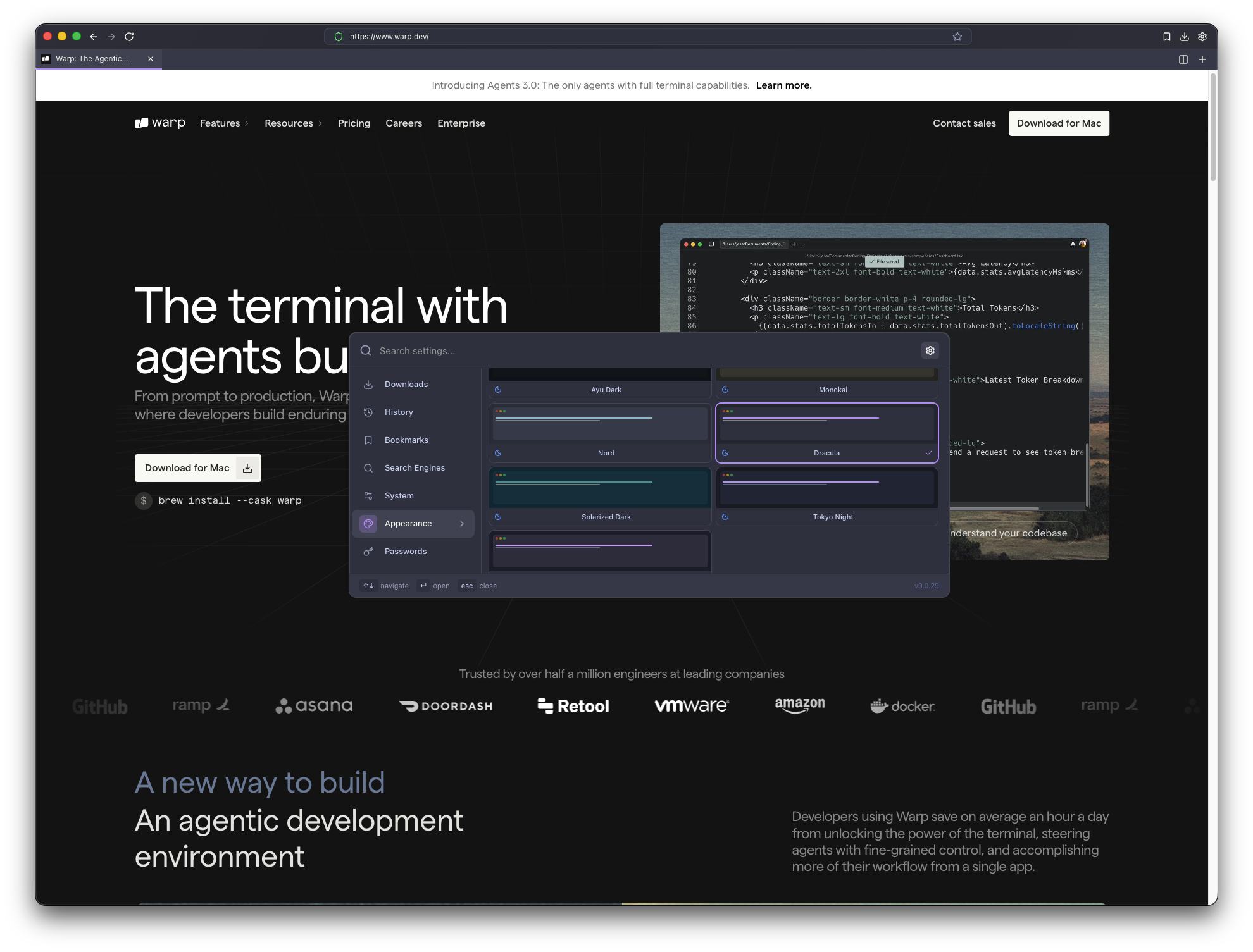Image resolution: width=1253 pixels, height=952 pixels.
Task: Expand the Appearance submenu chevron
Action: click(463, 523)
